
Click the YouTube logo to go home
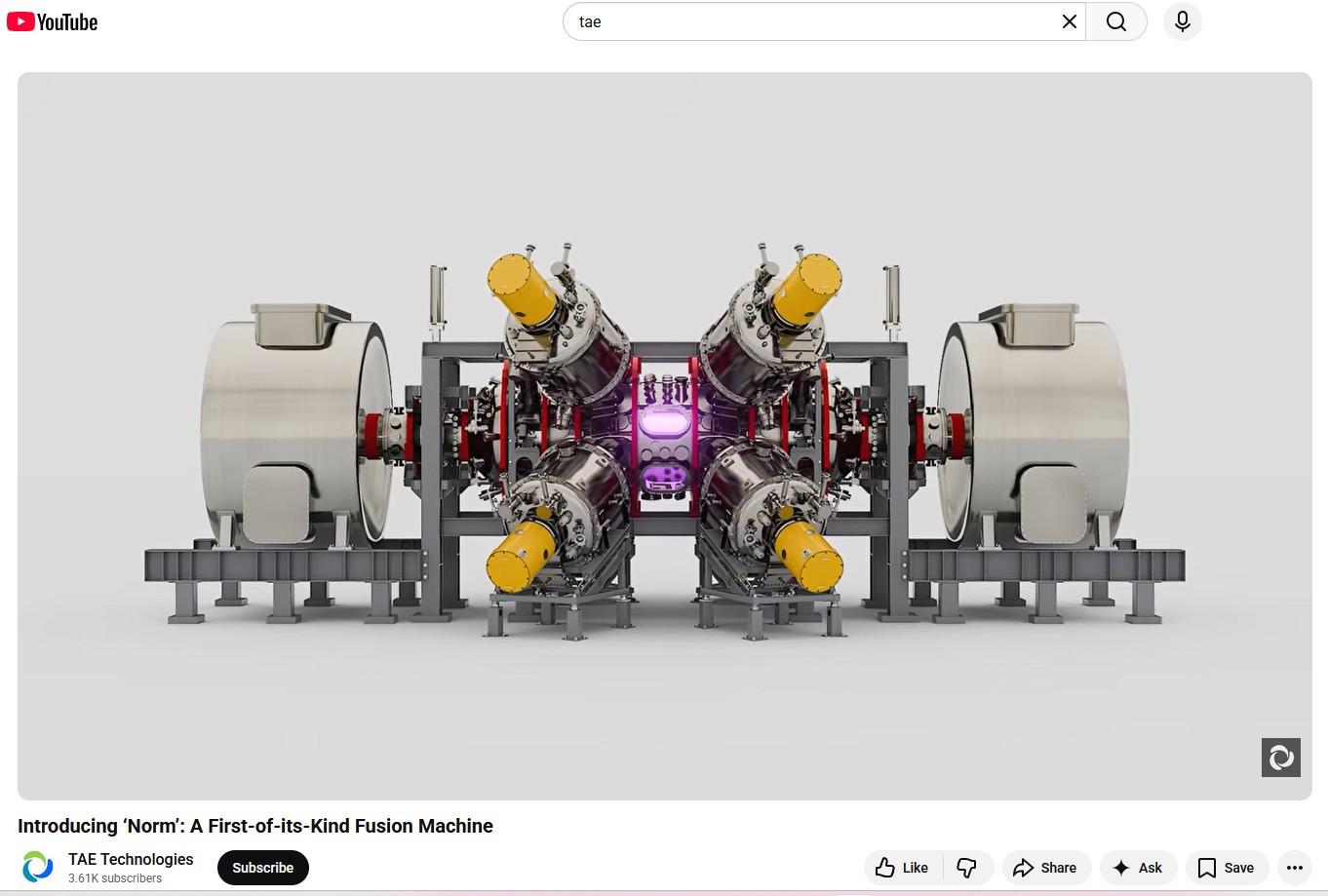click(21, 21)
